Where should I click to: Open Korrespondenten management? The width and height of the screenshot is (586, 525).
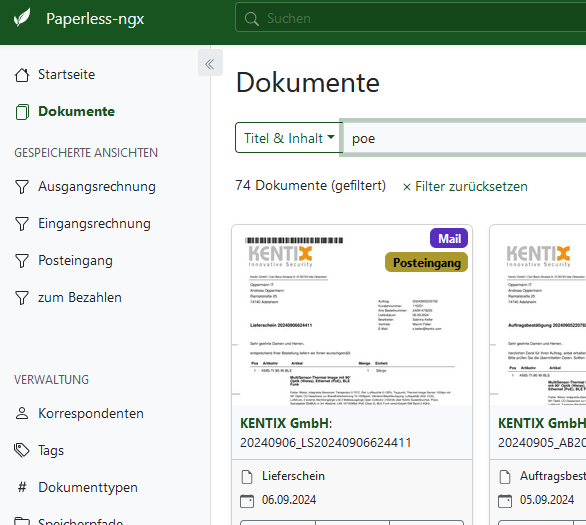pos(91,413)
